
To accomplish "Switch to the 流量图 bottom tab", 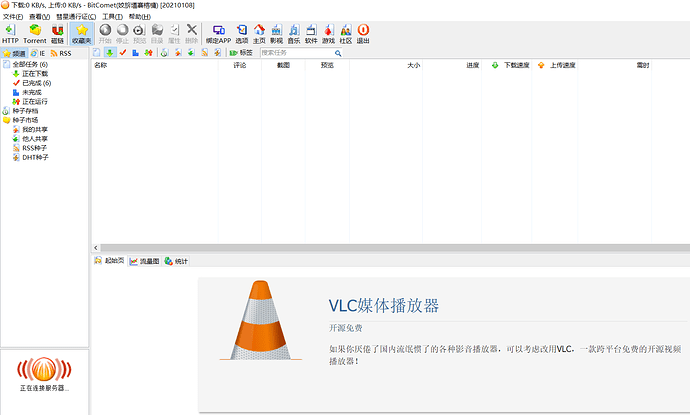I will pos(144,261).
